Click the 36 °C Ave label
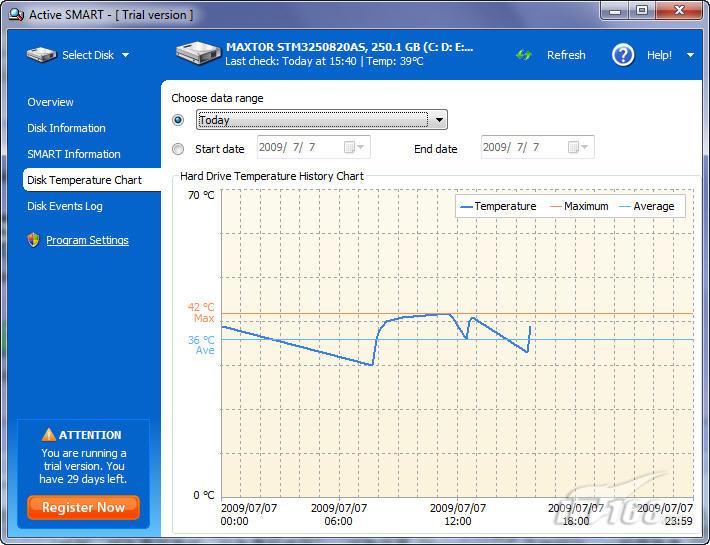Screen dimensions: 710x545 [x=201, y=345]
